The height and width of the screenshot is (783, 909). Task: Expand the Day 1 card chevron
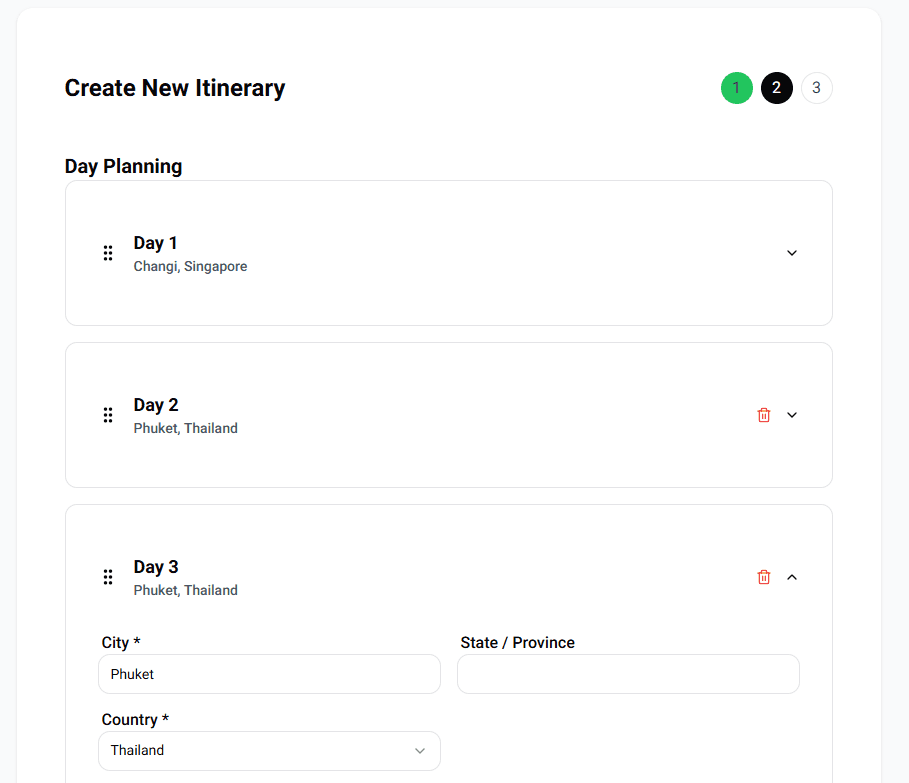(792, 253)
